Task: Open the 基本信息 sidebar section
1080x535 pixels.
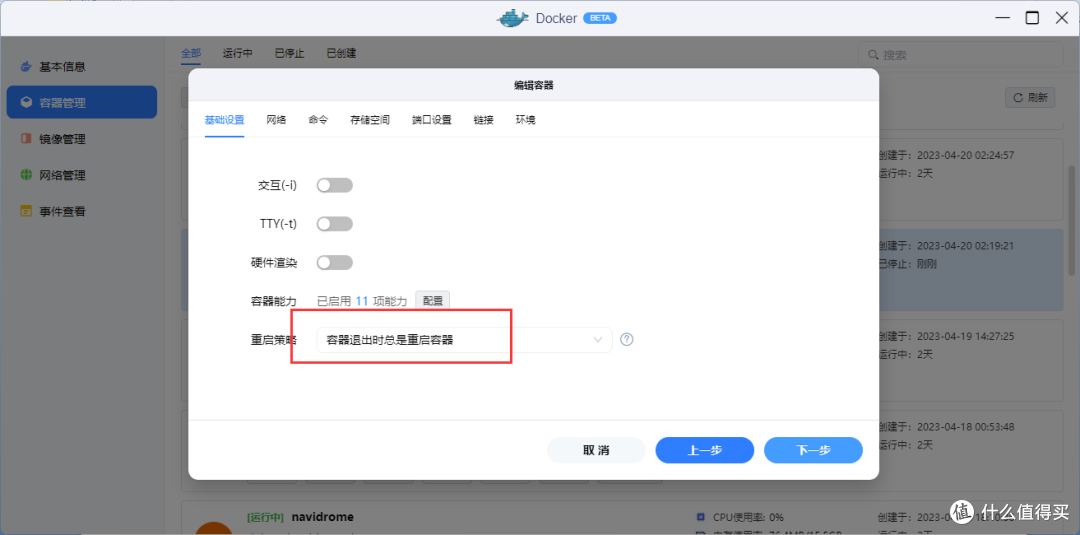Action: tap(81, 67)
